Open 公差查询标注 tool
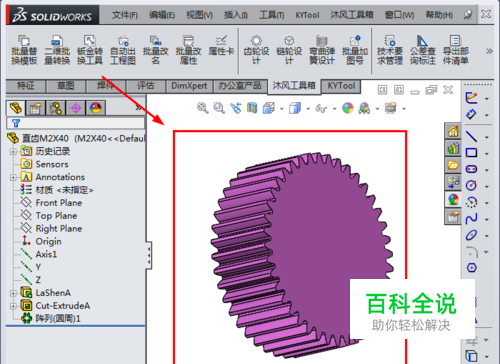 (423, 50)
